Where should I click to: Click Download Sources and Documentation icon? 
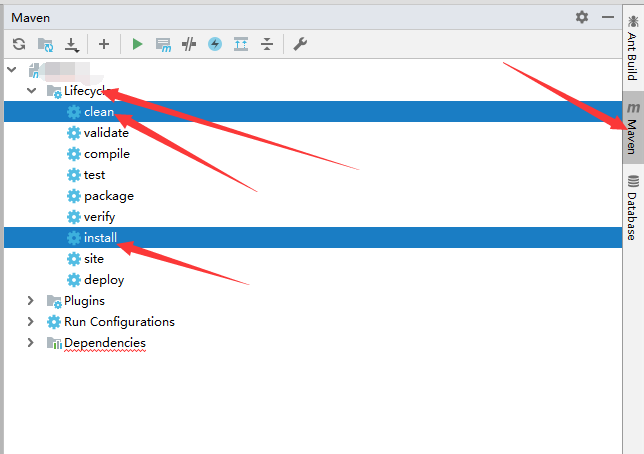pyautogui.click(x=72, y=45)
